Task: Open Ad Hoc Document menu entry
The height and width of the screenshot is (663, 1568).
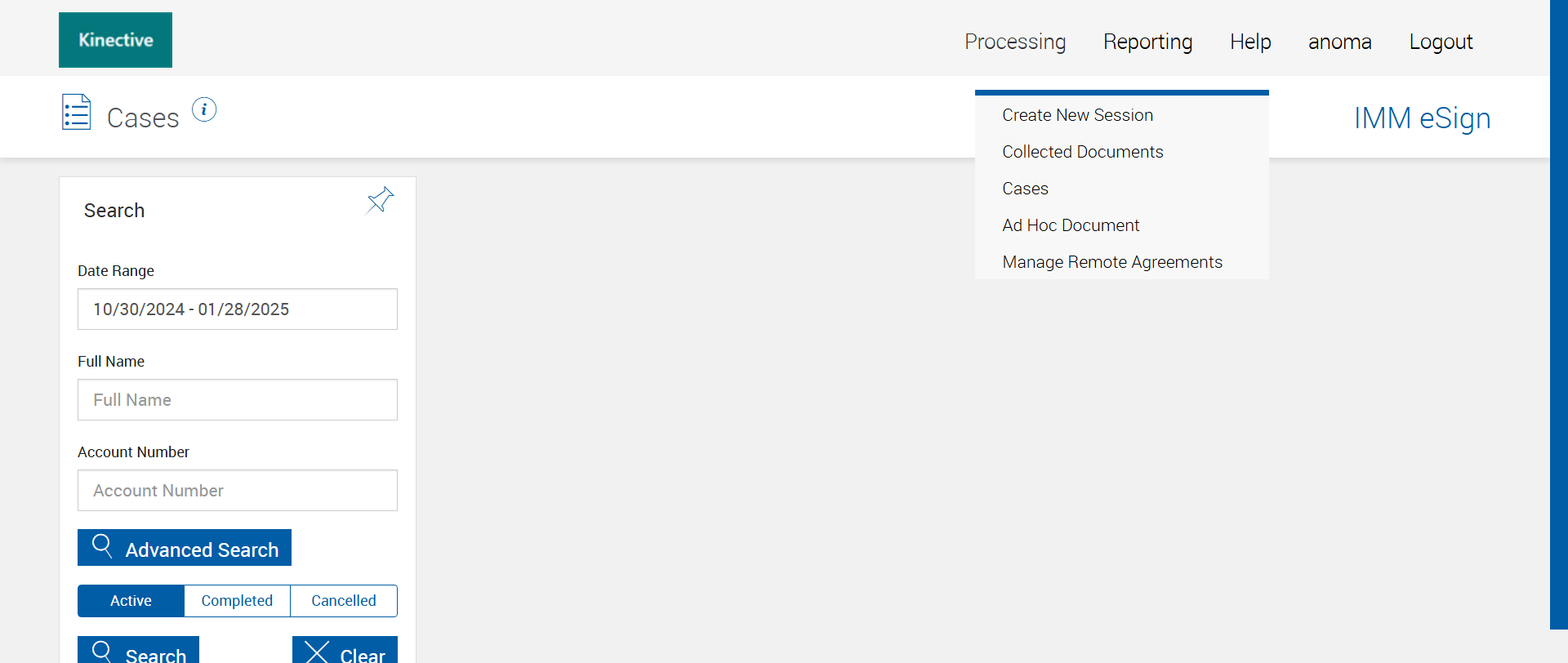Action: click(1071, 225)
